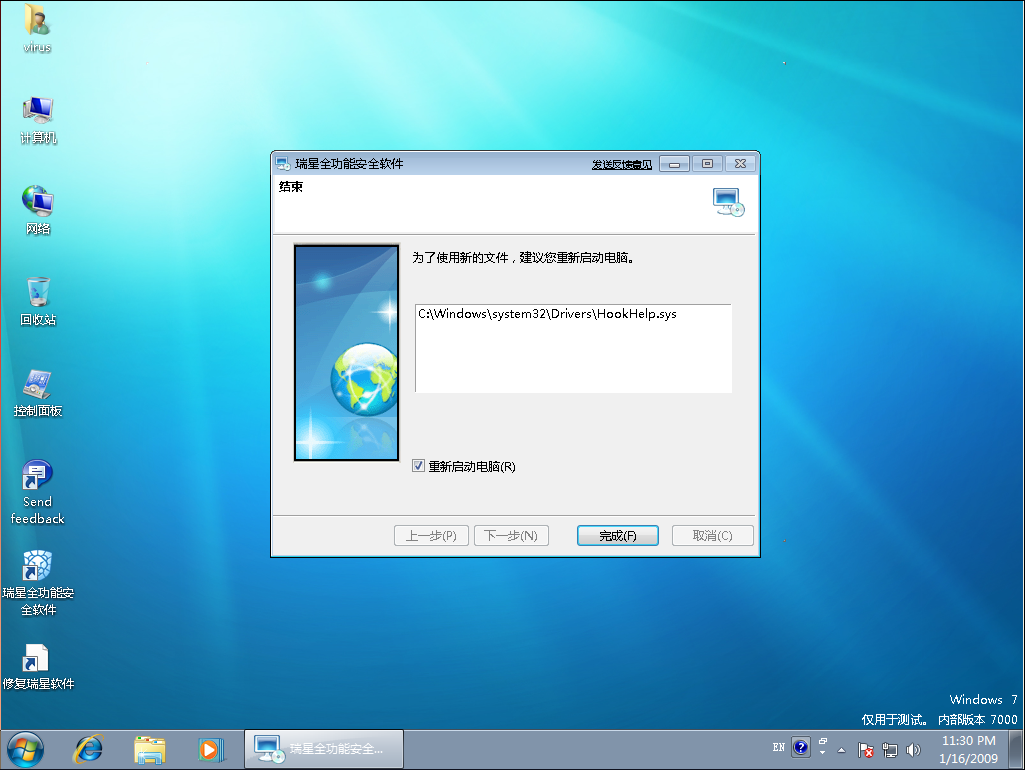Viewport: 1025px width, 770px height.
Task: Open Windows Explorer folder on taskbar
Action: 150,749
